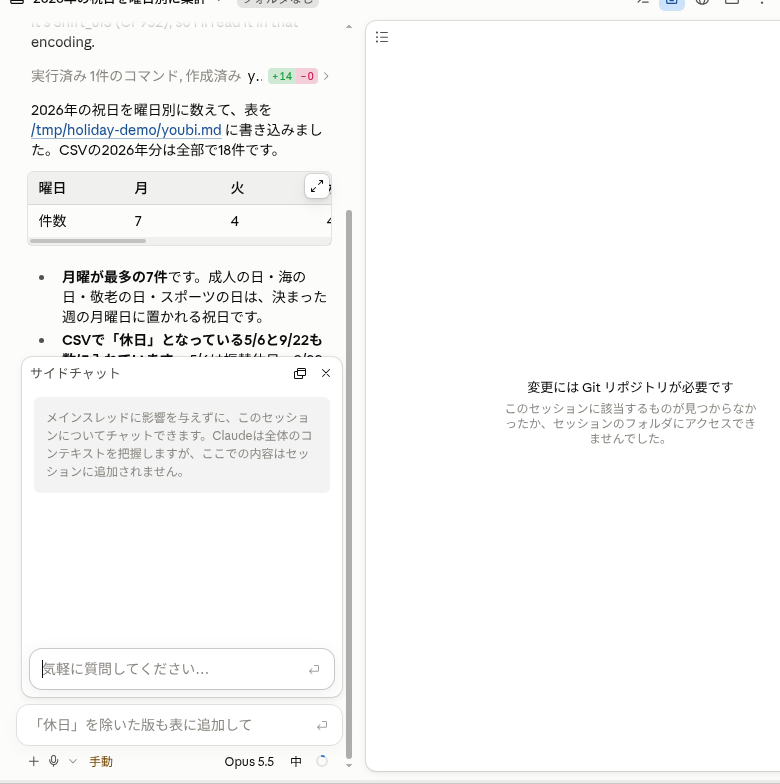Viewport: 780px width, 784px height.
Task: Click the table's horizontal scrollbar thumb
Action: [88, 241]
